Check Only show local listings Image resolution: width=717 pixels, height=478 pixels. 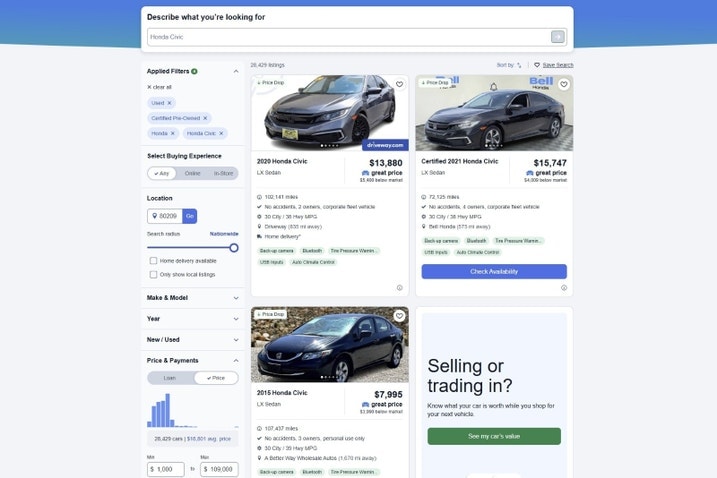[x=153, y=274]
